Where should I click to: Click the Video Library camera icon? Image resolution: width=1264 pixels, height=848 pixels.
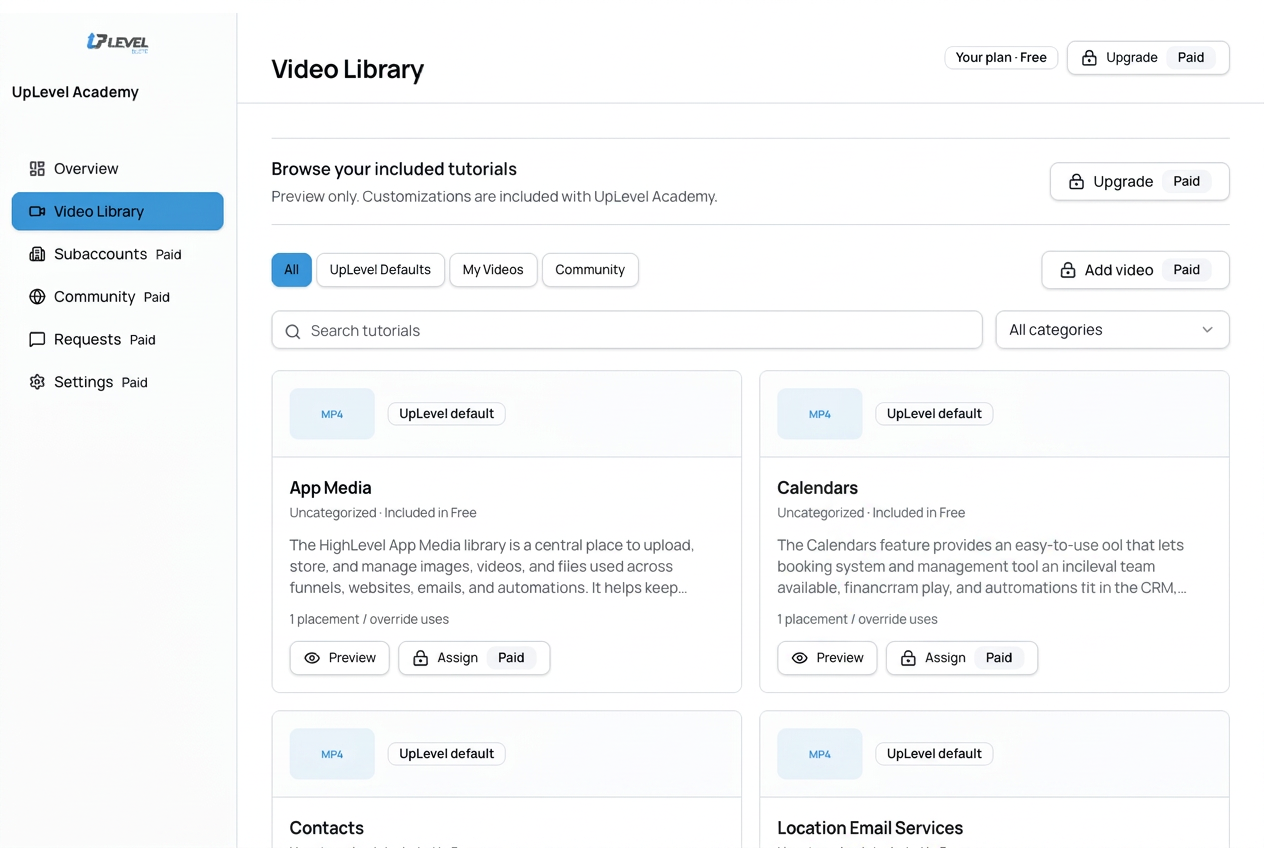[37, 211]
